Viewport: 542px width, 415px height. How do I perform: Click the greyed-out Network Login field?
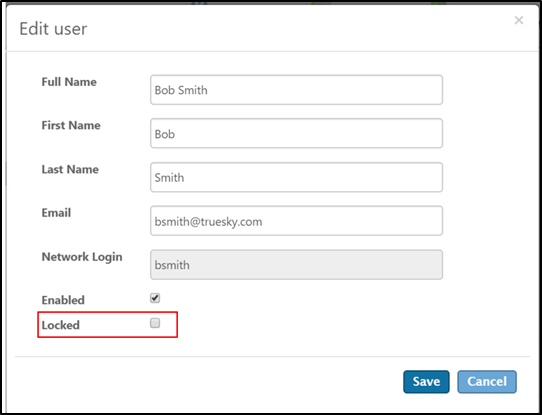point(296,265)
